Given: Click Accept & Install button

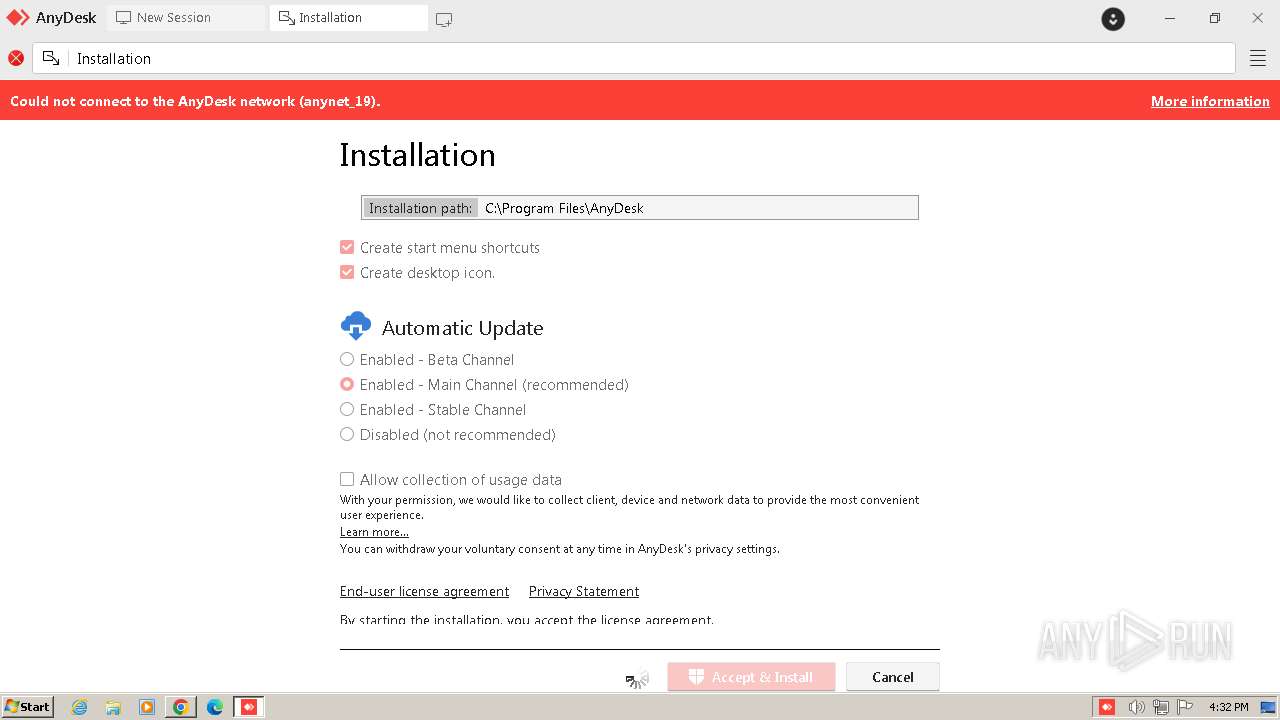Looking at the screenshot, I should click(x=751, y=677).
